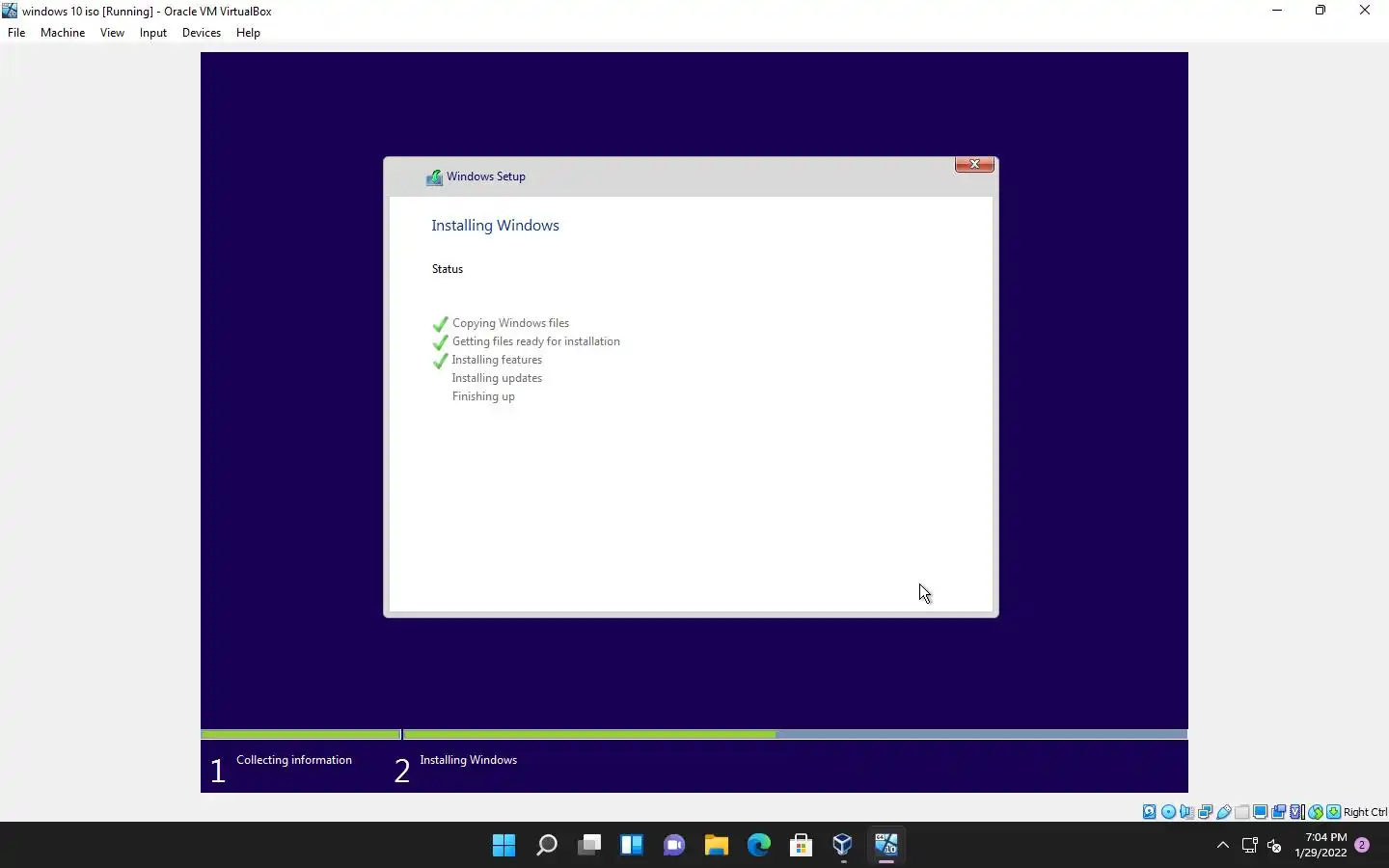Click the running Windows 10 VM taskbar icon
The image size is (1389, 868).
885,846
